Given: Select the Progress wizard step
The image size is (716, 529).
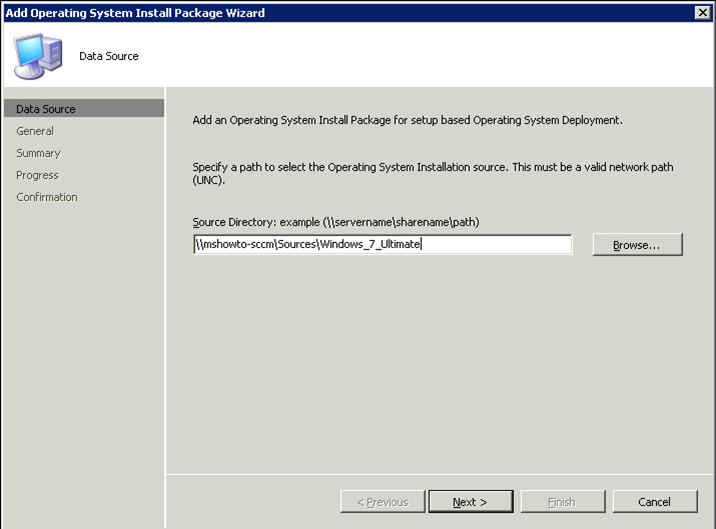Looking at the screenshot, I should pyautogui.click(x=37, y=175).
